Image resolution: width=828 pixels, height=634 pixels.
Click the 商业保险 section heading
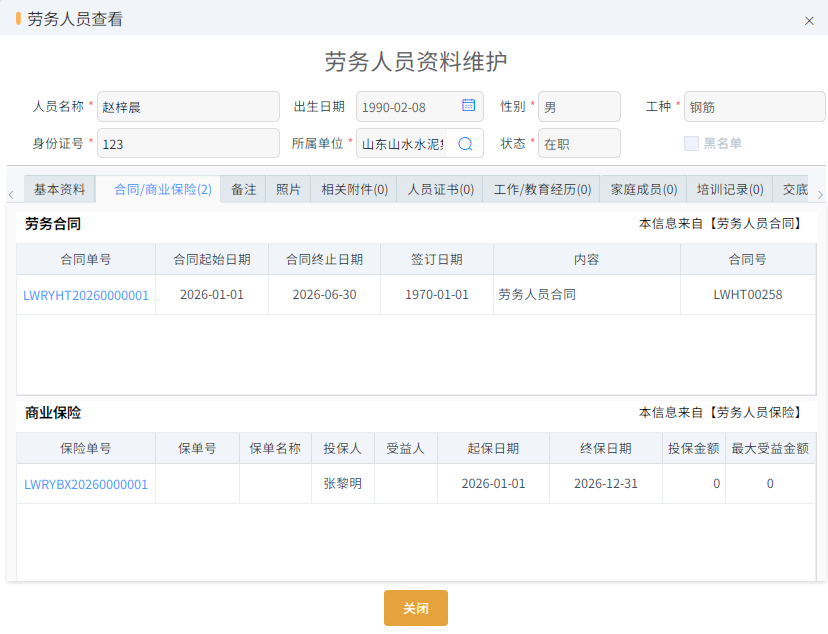click(53, 413)
